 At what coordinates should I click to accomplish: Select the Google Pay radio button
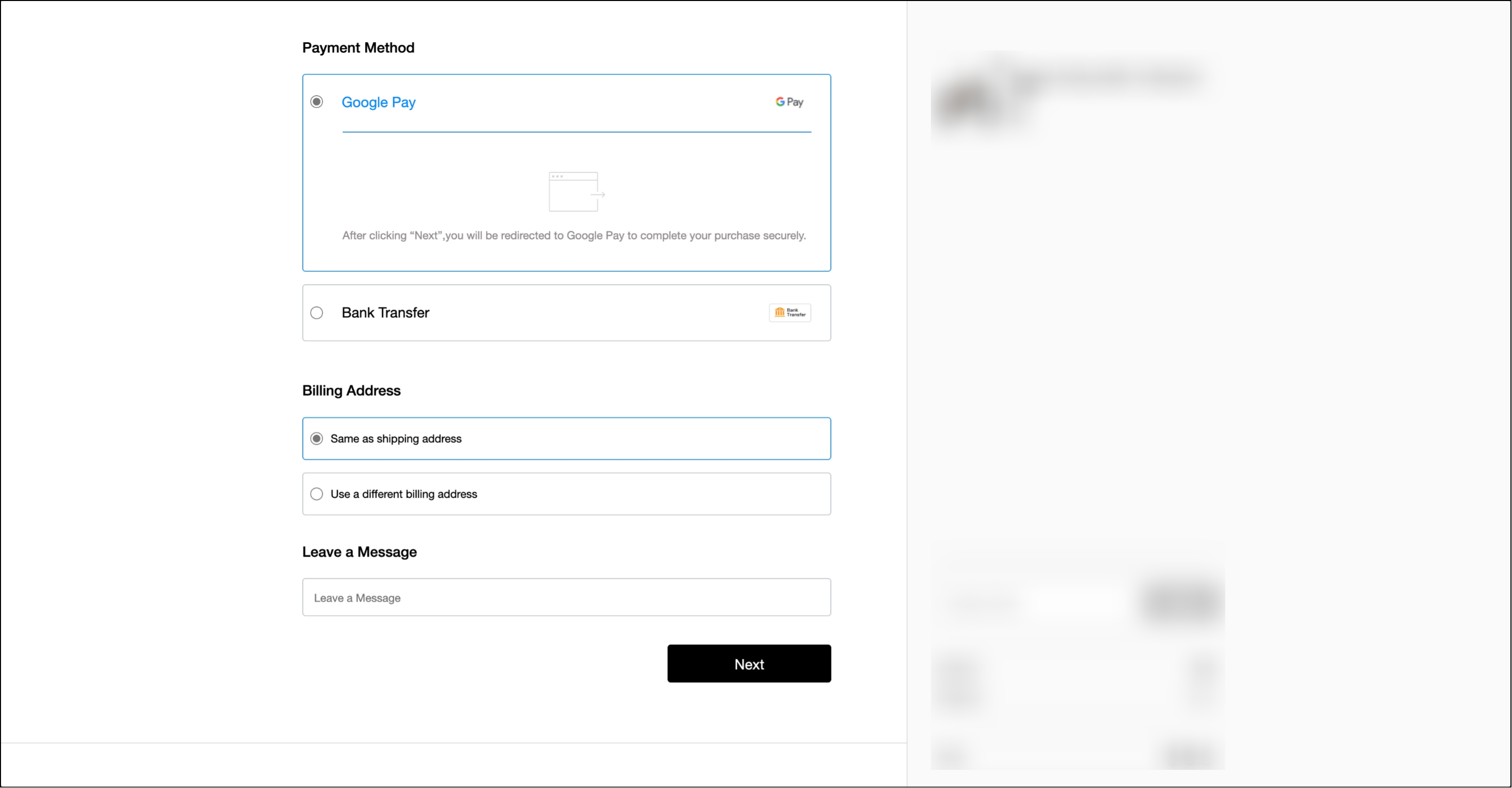pyautogui.click(x=317, y=102)
